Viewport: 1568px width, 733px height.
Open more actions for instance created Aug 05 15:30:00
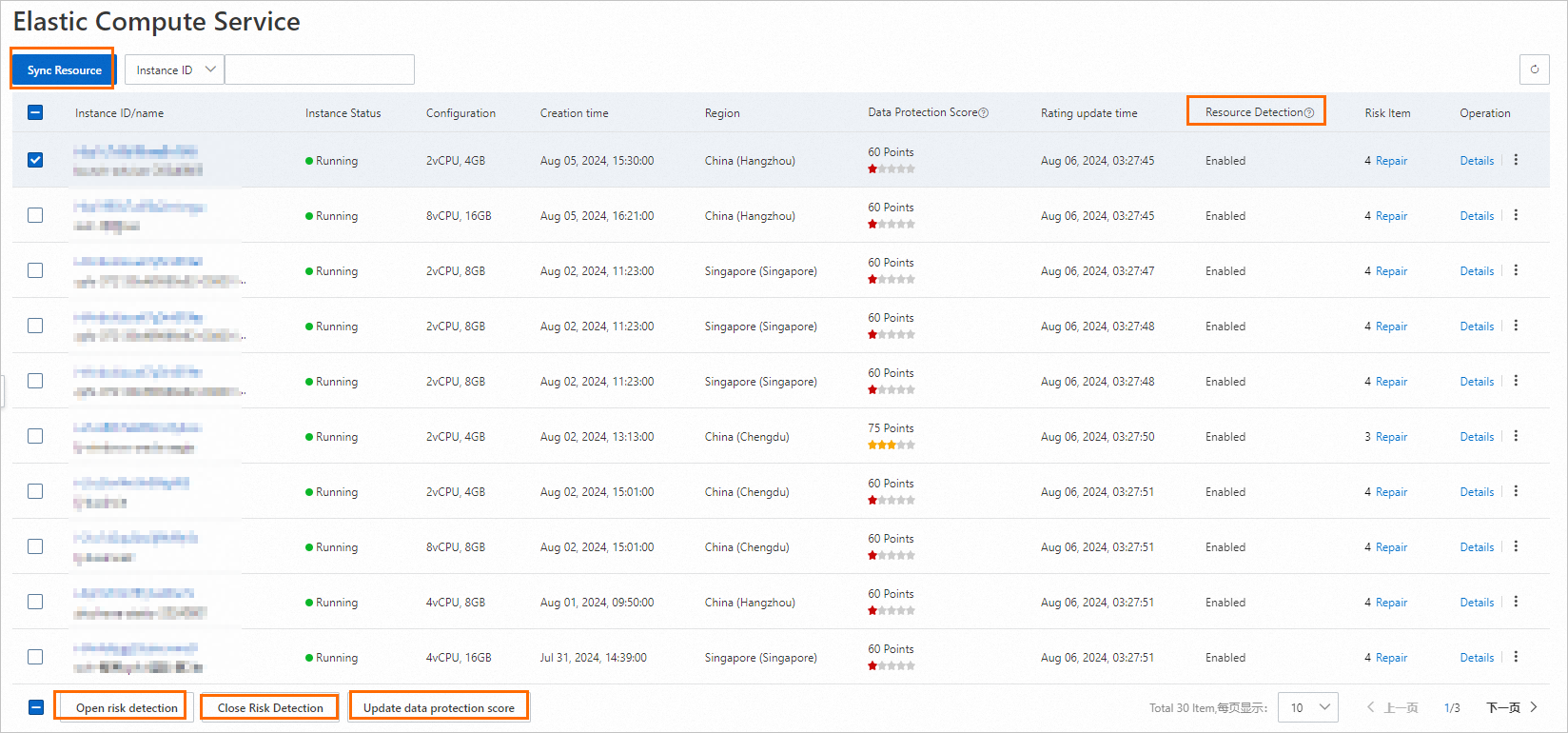click(1516, 160)
